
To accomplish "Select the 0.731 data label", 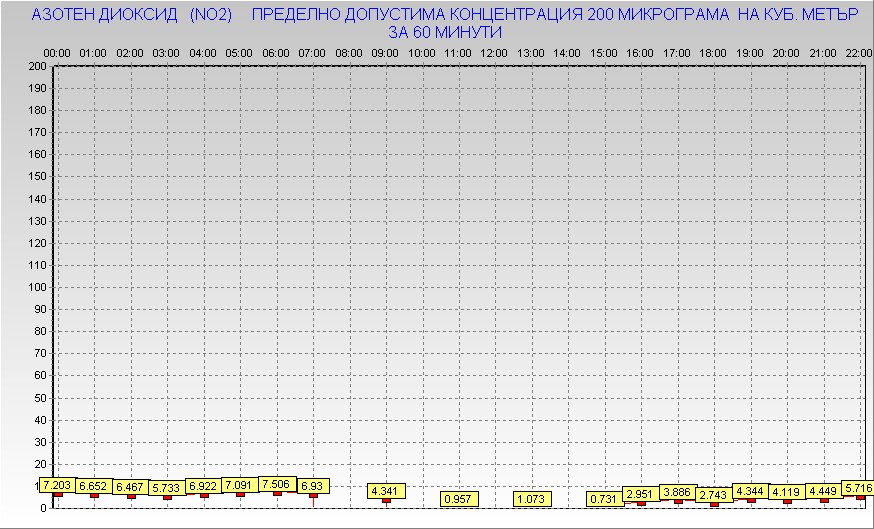I will pos(604,499).
